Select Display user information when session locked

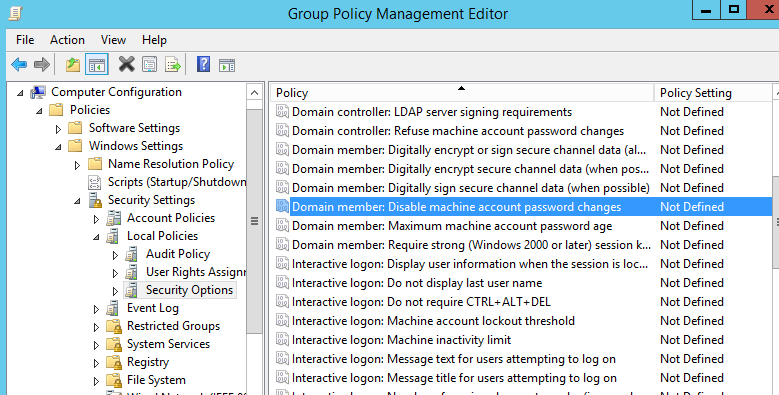coord(470,264)
